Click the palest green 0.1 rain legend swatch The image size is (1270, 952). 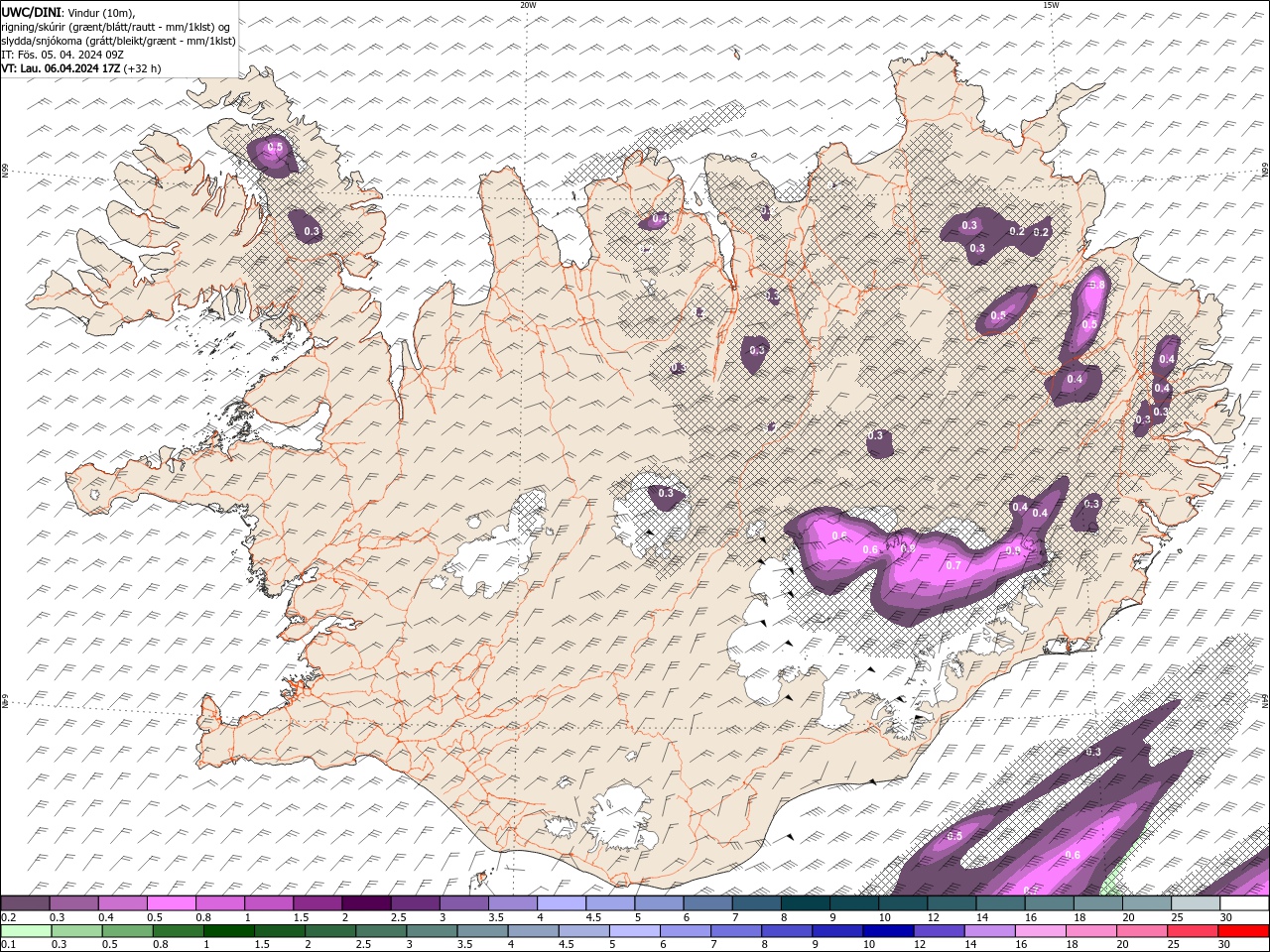26,931
